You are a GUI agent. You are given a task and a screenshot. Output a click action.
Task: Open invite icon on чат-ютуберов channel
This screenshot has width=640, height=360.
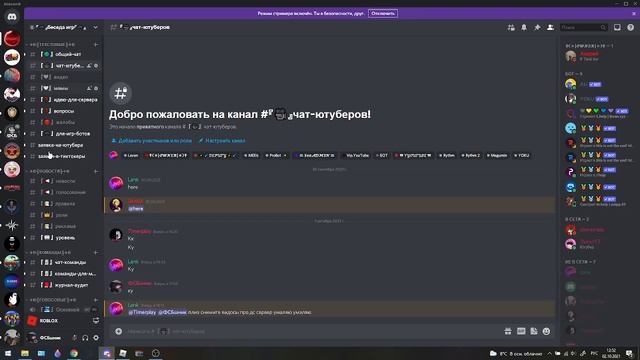tap(89, 65)
